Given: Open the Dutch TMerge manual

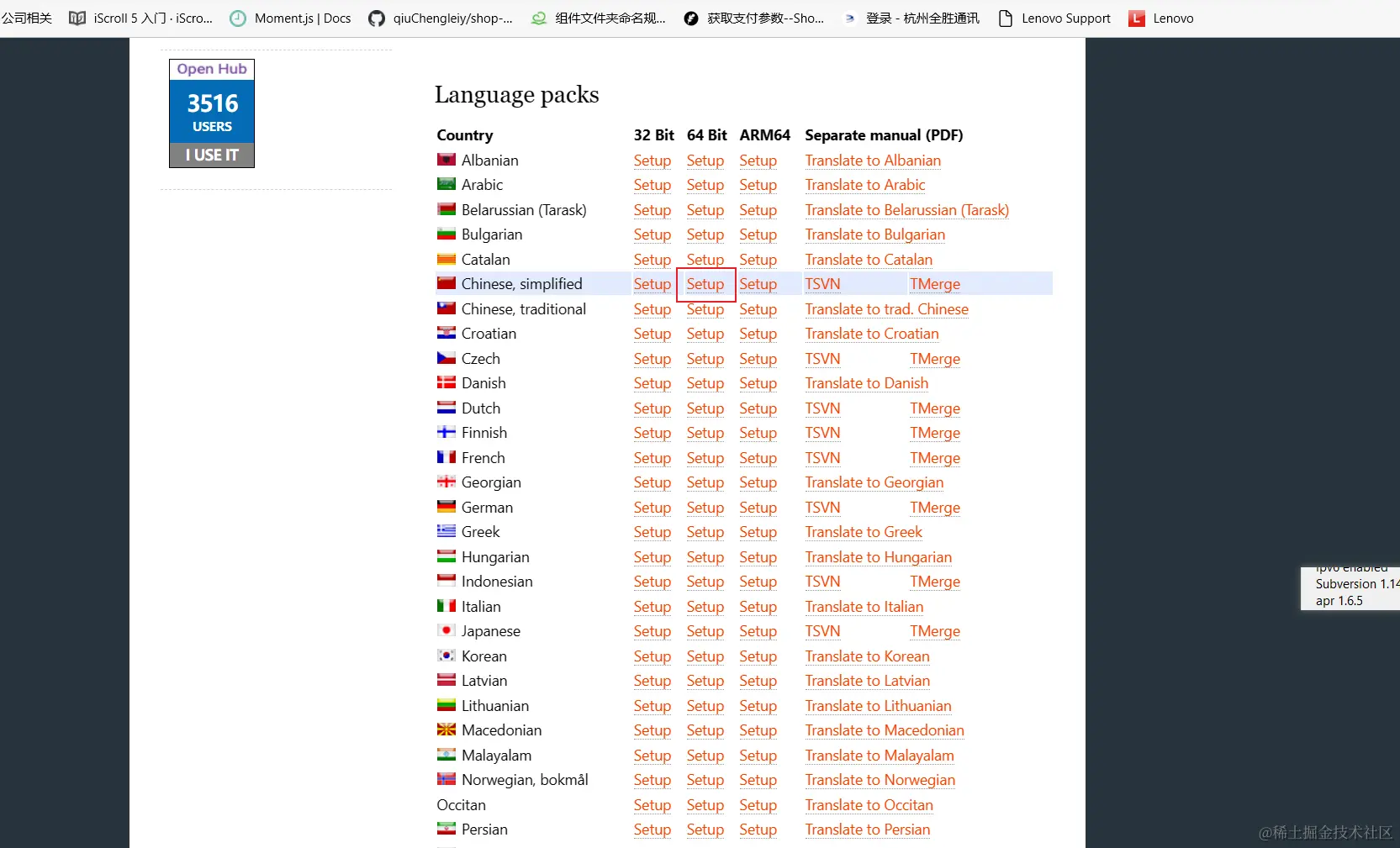Looking at the screenshot, I should click(x=935, y=408).
